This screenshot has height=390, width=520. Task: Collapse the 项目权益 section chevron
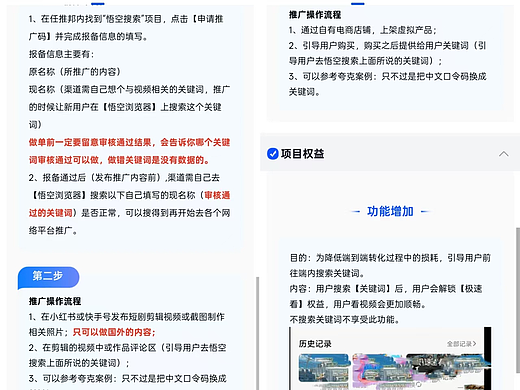[504, 154]
